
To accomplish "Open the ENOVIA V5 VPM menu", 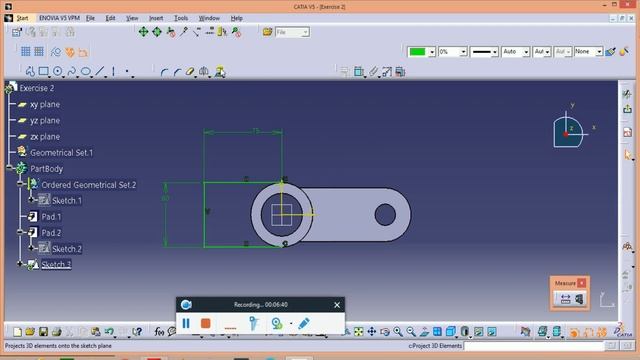I will tap(59, 18).
